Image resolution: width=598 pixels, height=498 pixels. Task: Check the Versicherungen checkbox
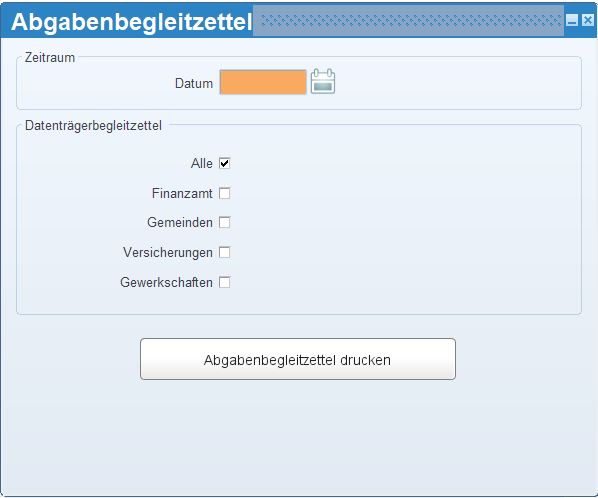pyautogui.click(x=225, y=252)
